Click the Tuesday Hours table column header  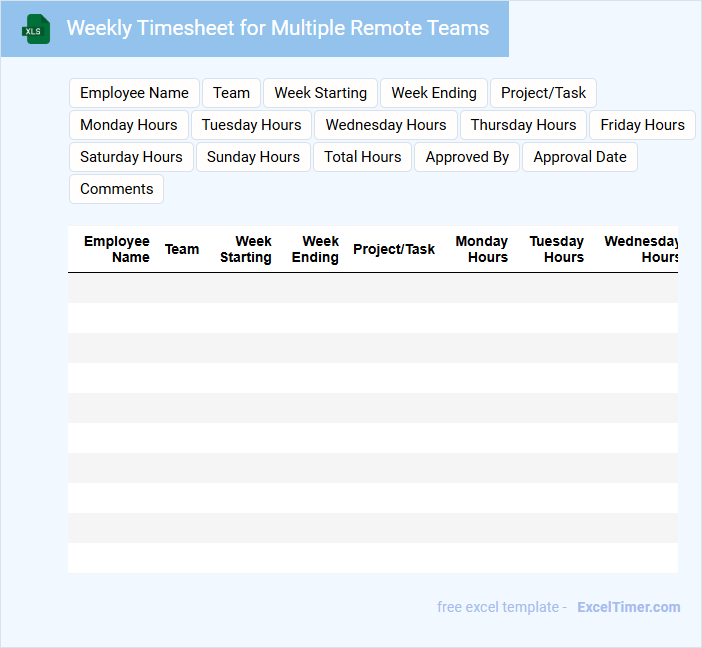pos(556,249)
